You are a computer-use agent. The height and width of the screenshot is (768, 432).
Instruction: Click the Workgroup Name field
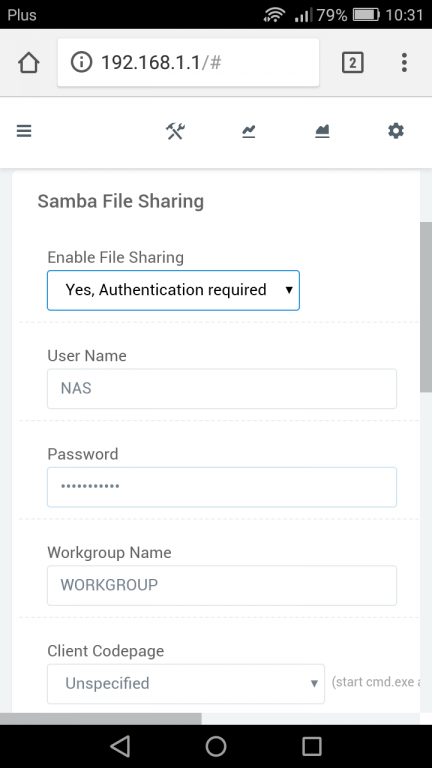(x=222, y=585)
